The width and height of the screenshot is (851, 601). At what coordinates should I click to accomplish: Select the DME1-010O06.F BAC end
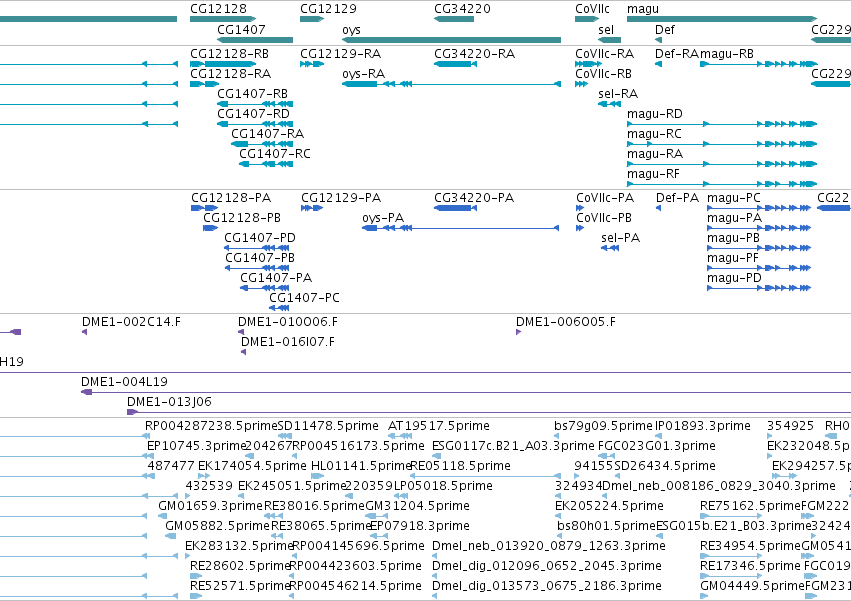tap(241, 332)
